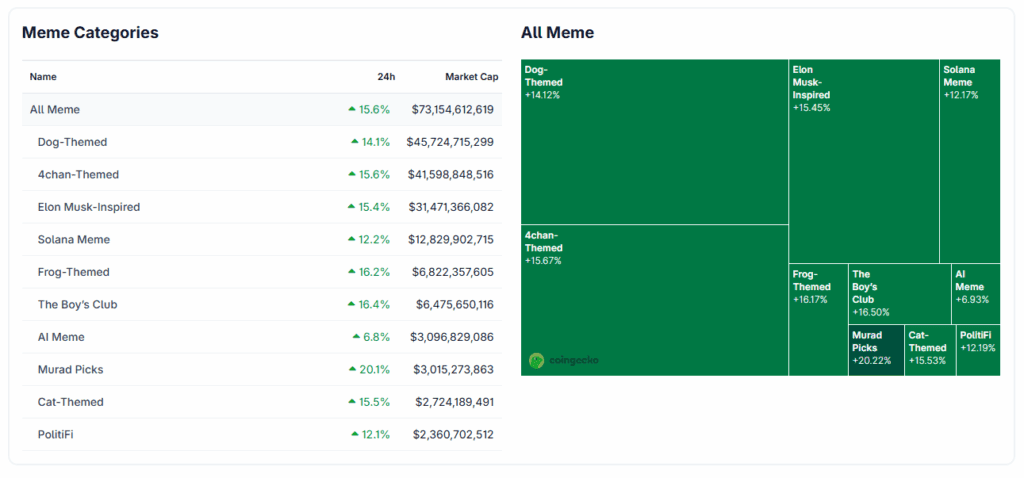Viewport: 1024px width, 478px height.
Task: Click green up arrow in AI Meme row
Action: [x=355, y=337]
